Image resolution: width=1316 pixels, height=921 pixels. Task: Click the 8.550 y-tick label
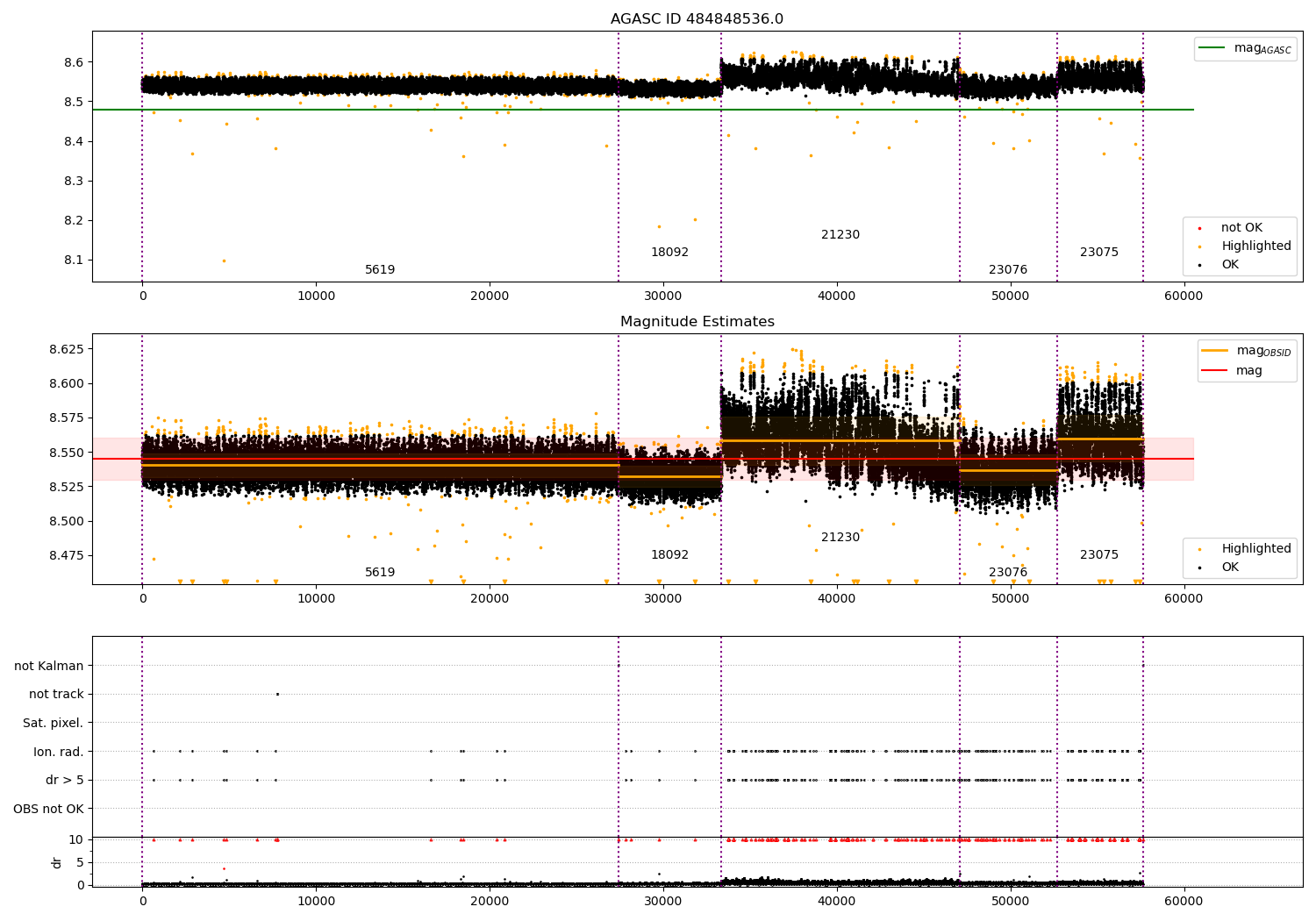(x=66, y=453)
